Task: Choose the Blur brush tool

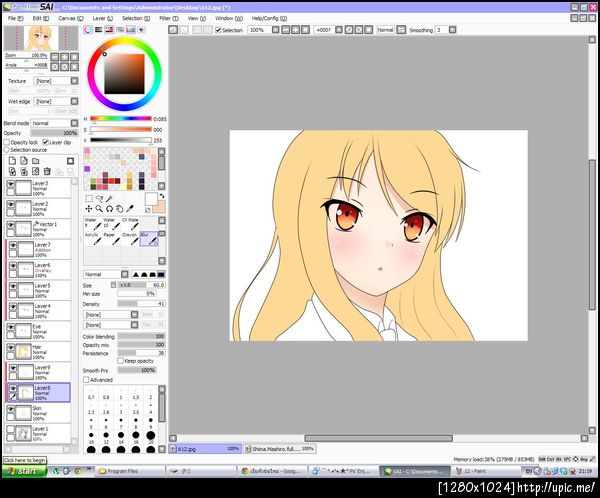Action: point(149,239)
